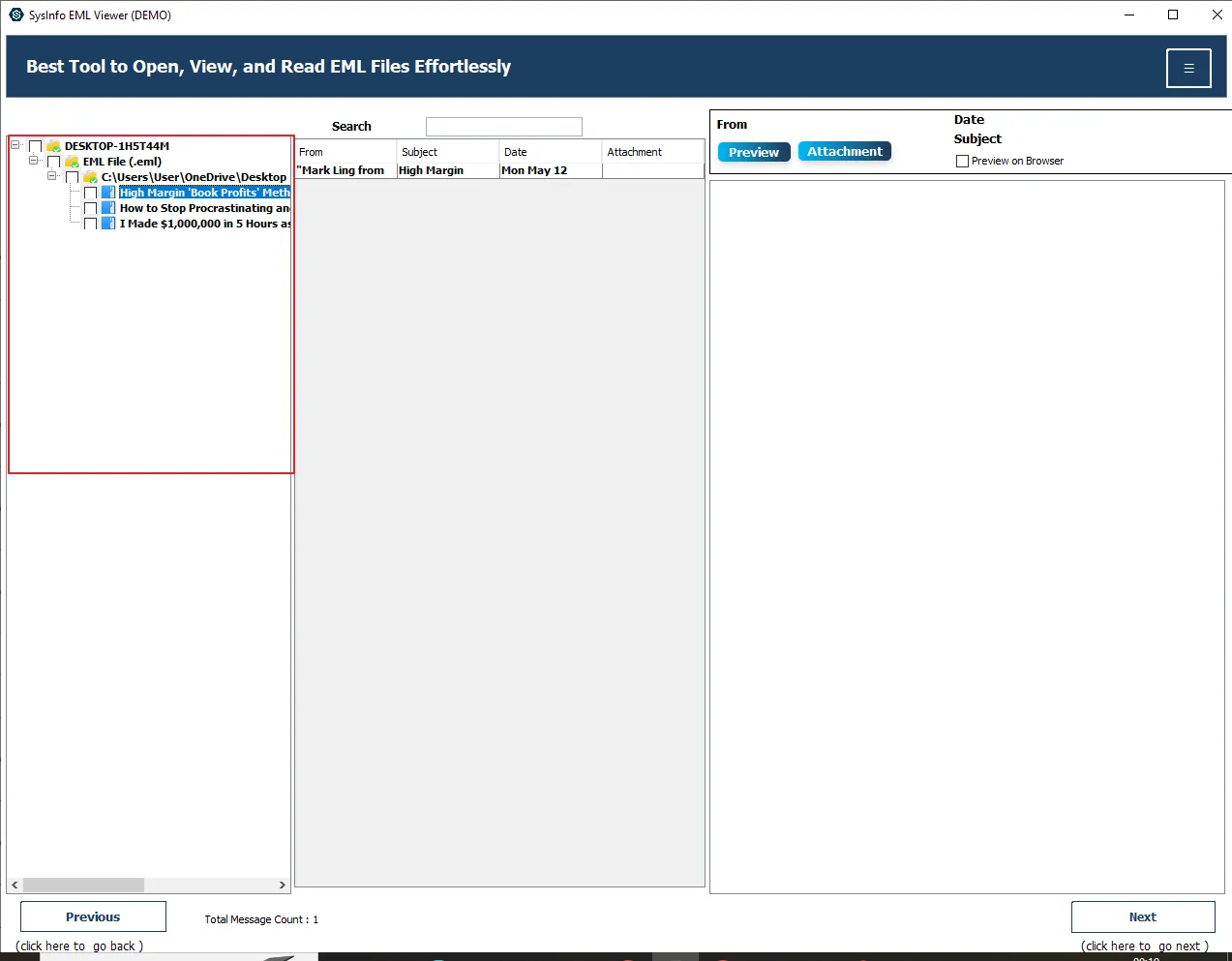The height and width of the screenshot is (961, 1232).
Task: Click the SysInfo logo in the title bar
Action: [x=15, y=15]
